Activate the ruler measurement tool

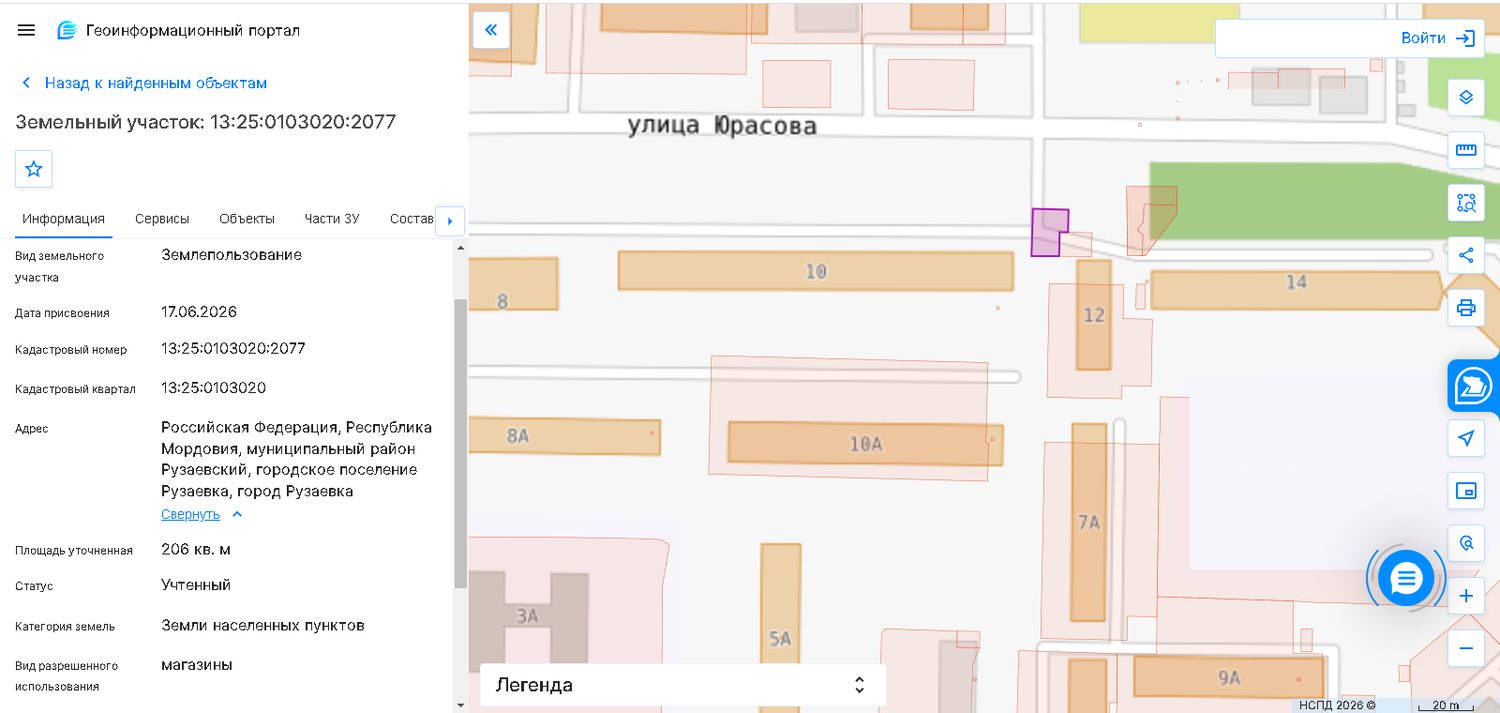coord(1466,150)
